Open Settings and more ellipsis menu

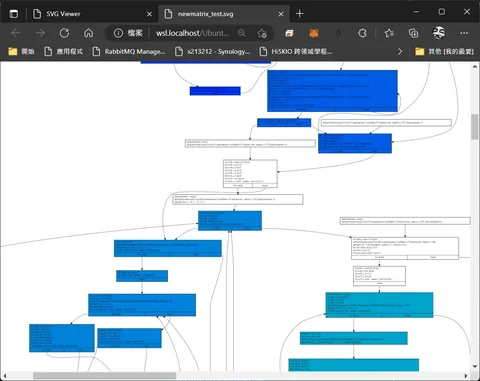464,33
